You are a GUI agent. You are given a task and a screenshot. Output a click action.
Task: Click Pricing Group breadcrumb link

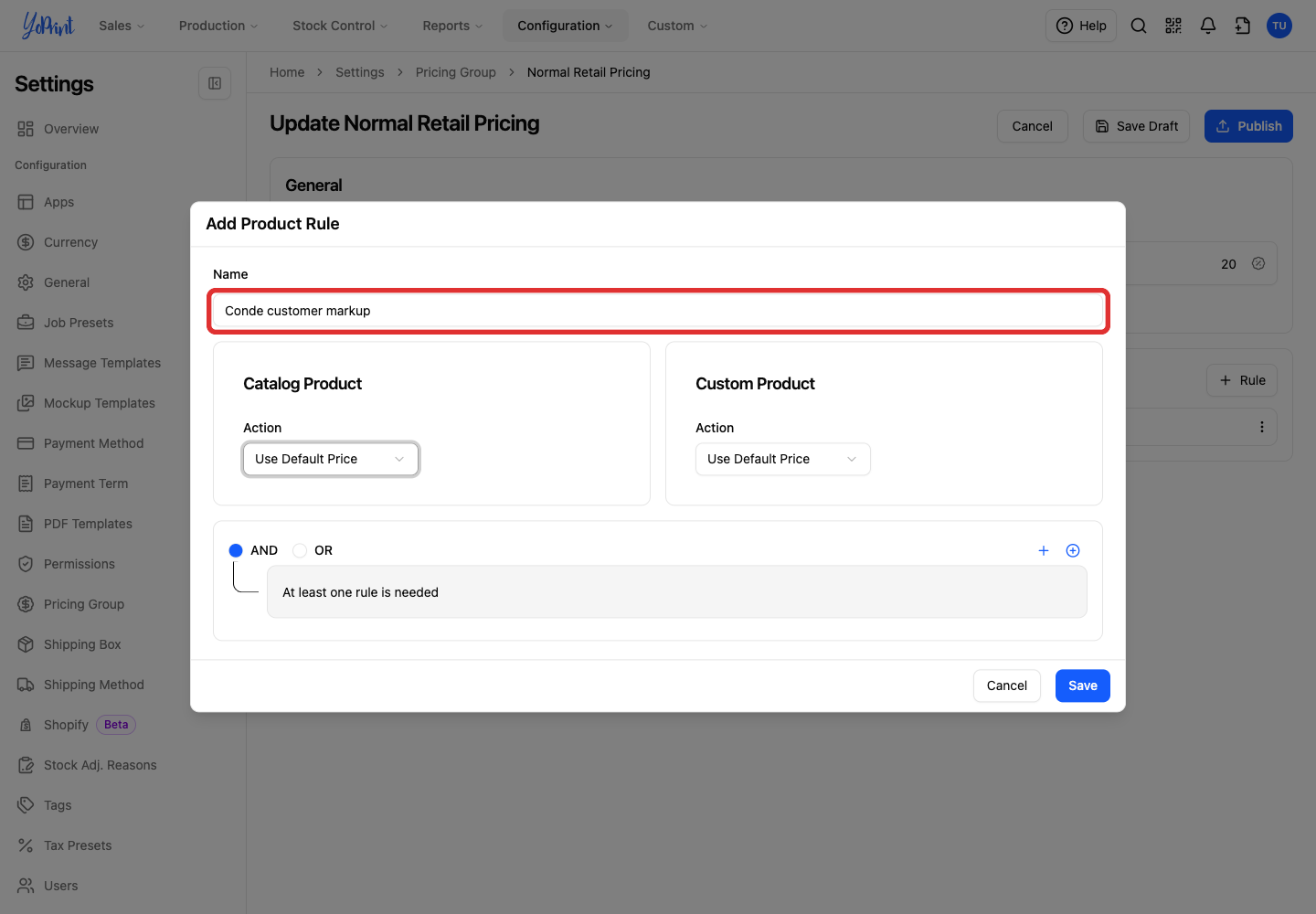click(456, 72)
